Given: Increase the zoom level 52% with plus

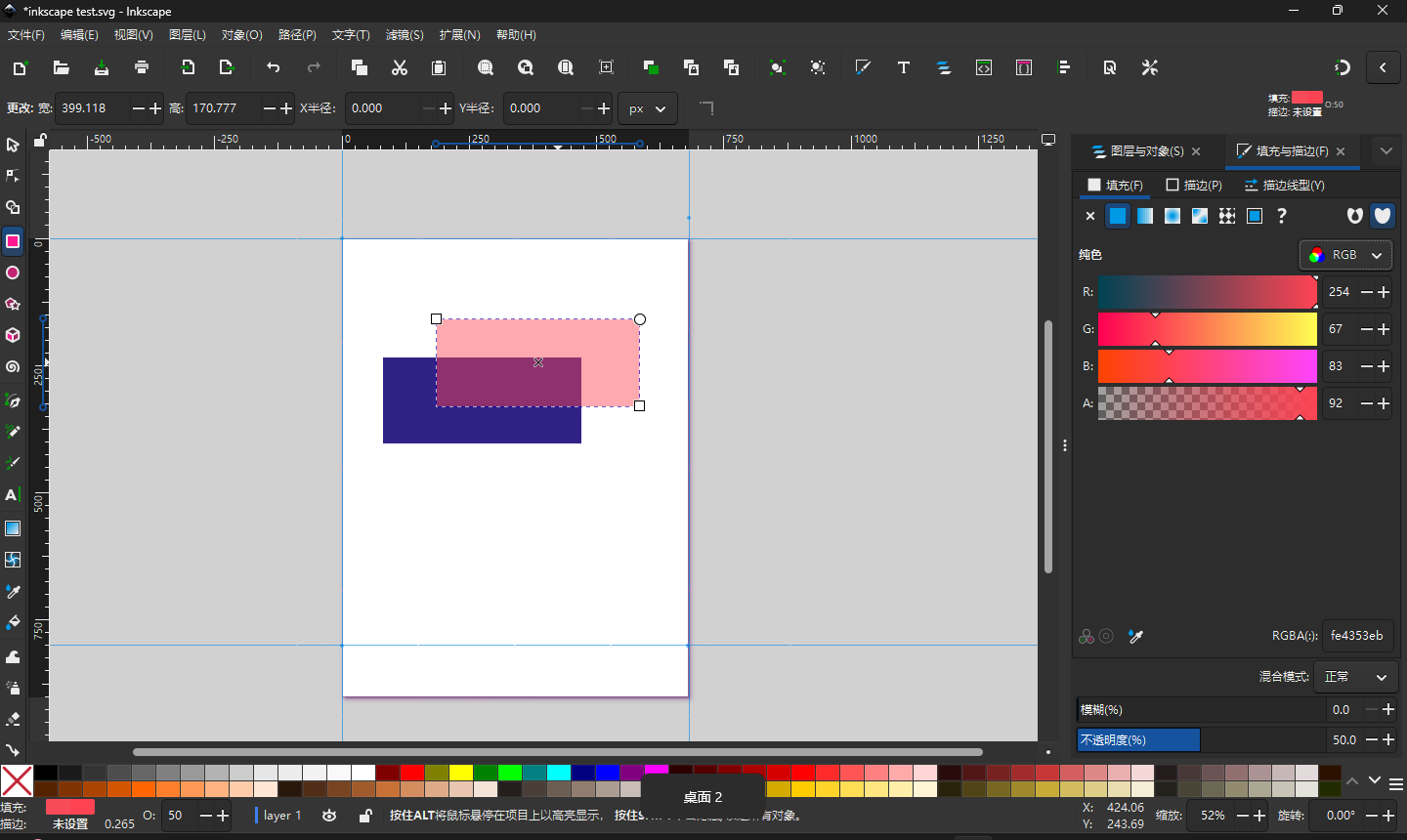Looking at the screenshot, I should pos(1259,816).
